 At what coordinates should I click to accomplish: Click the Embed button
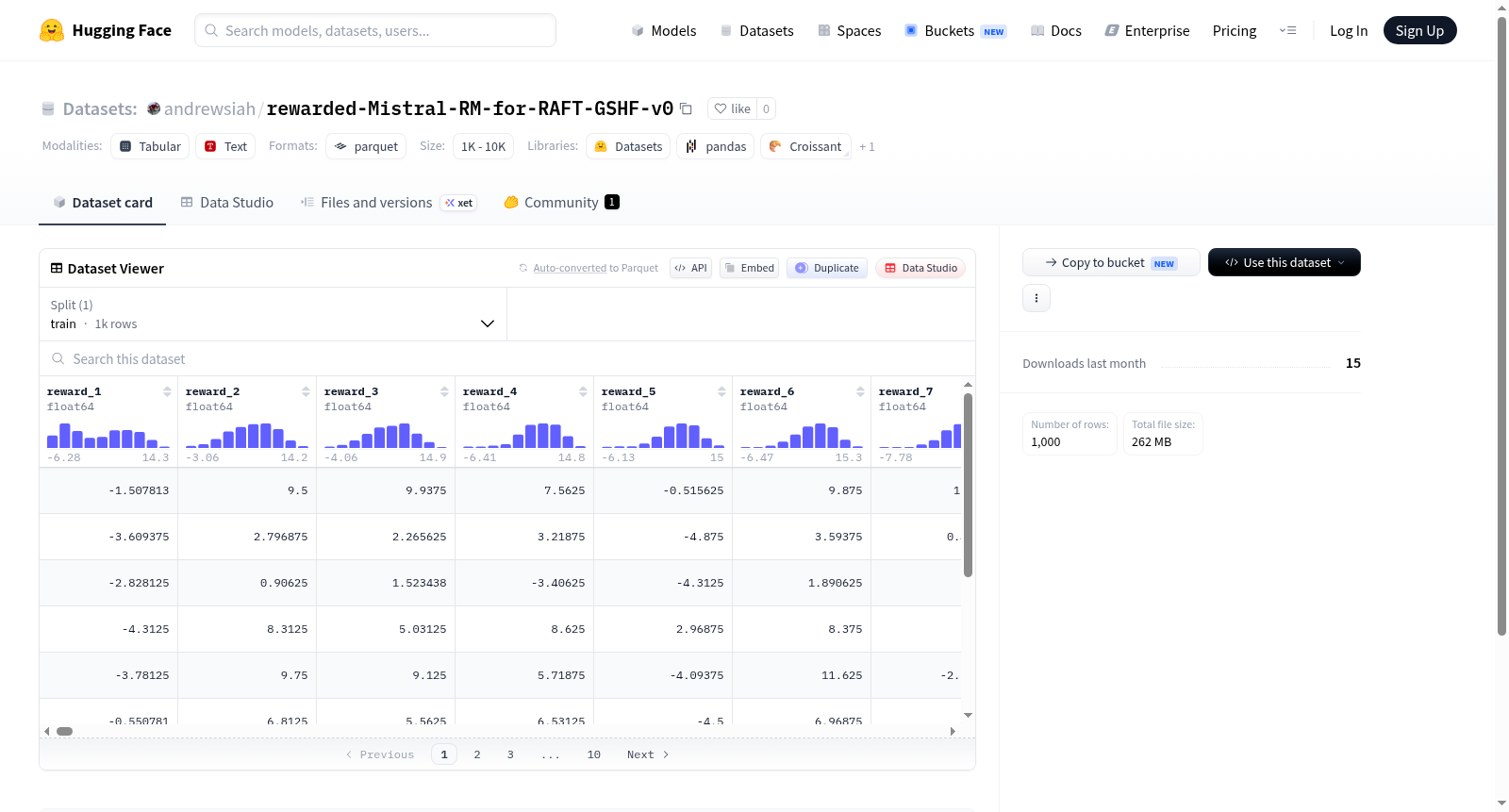[x=749, y=268]
